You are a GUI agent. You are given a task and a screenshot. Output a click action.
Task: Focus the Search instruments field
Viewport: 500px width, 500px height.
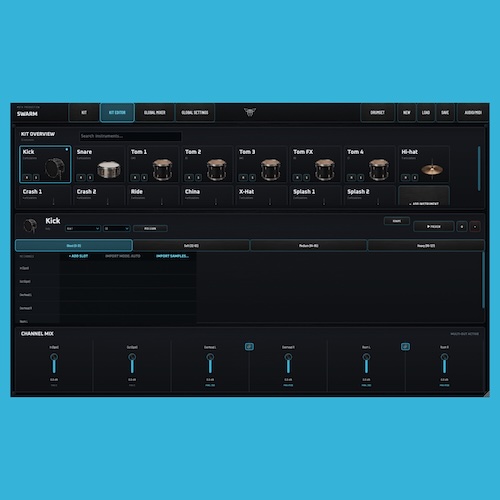pyautogui.click(x=130, y=136)
